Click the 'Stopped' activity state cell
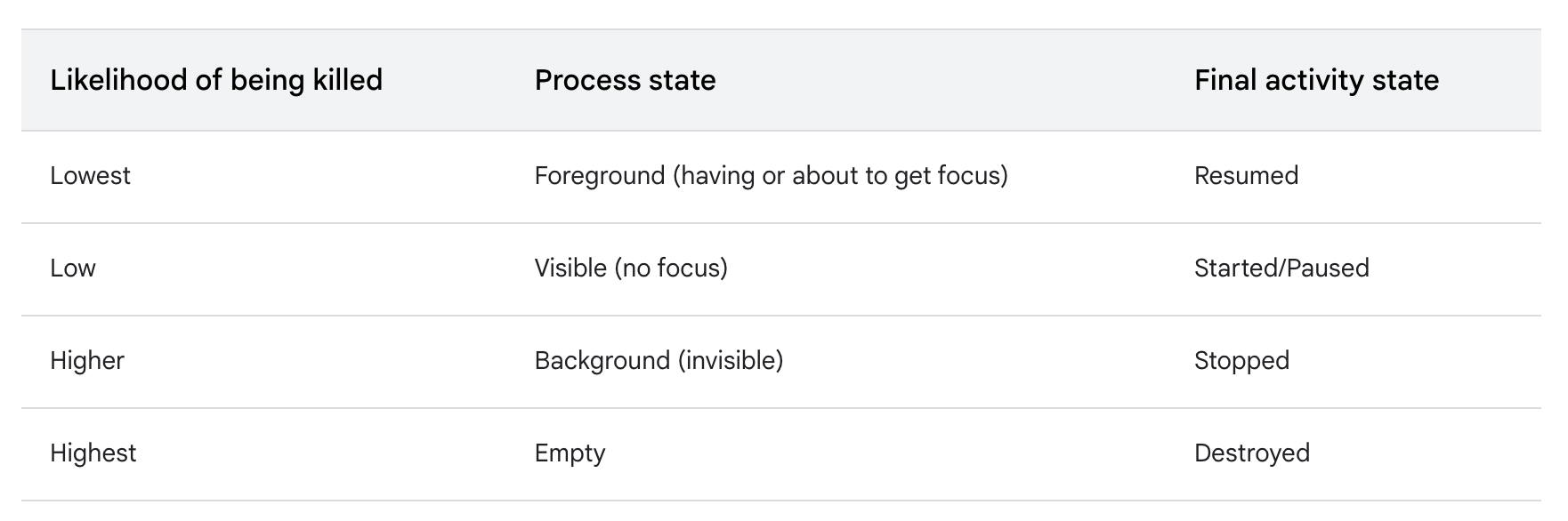This screenshot has height=521, width=1568. click(x=1241, y=361)
